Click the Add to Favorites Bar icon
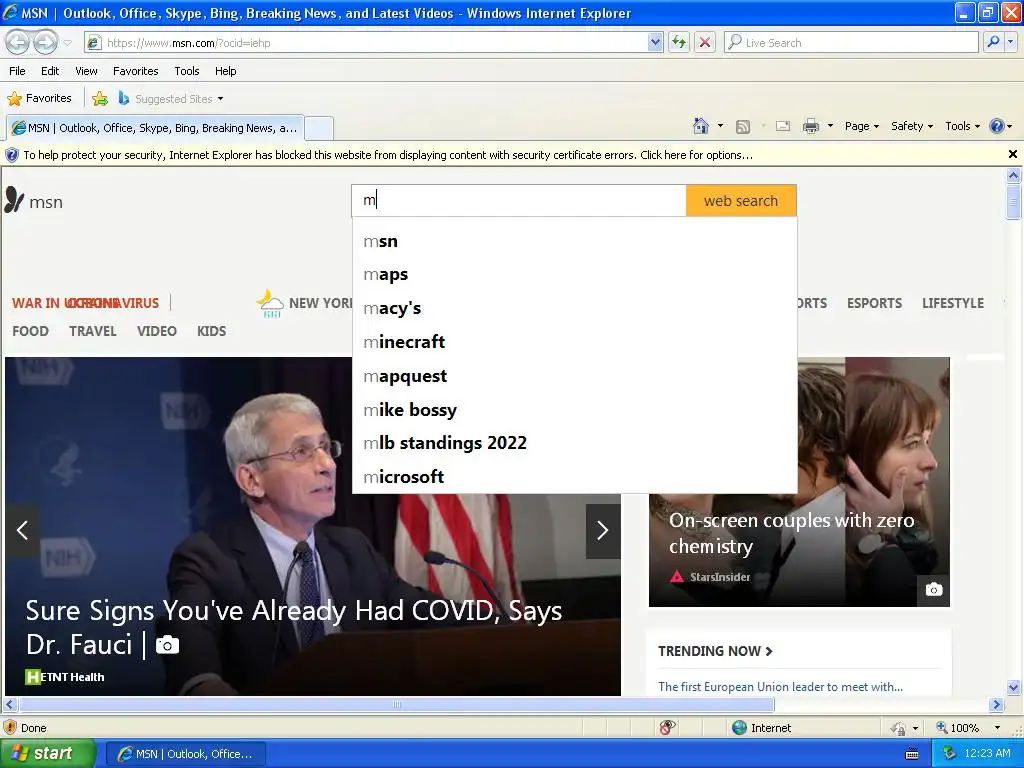Image resolution: width=1024 pixels, height=768 pixels. tap(100, 99)
